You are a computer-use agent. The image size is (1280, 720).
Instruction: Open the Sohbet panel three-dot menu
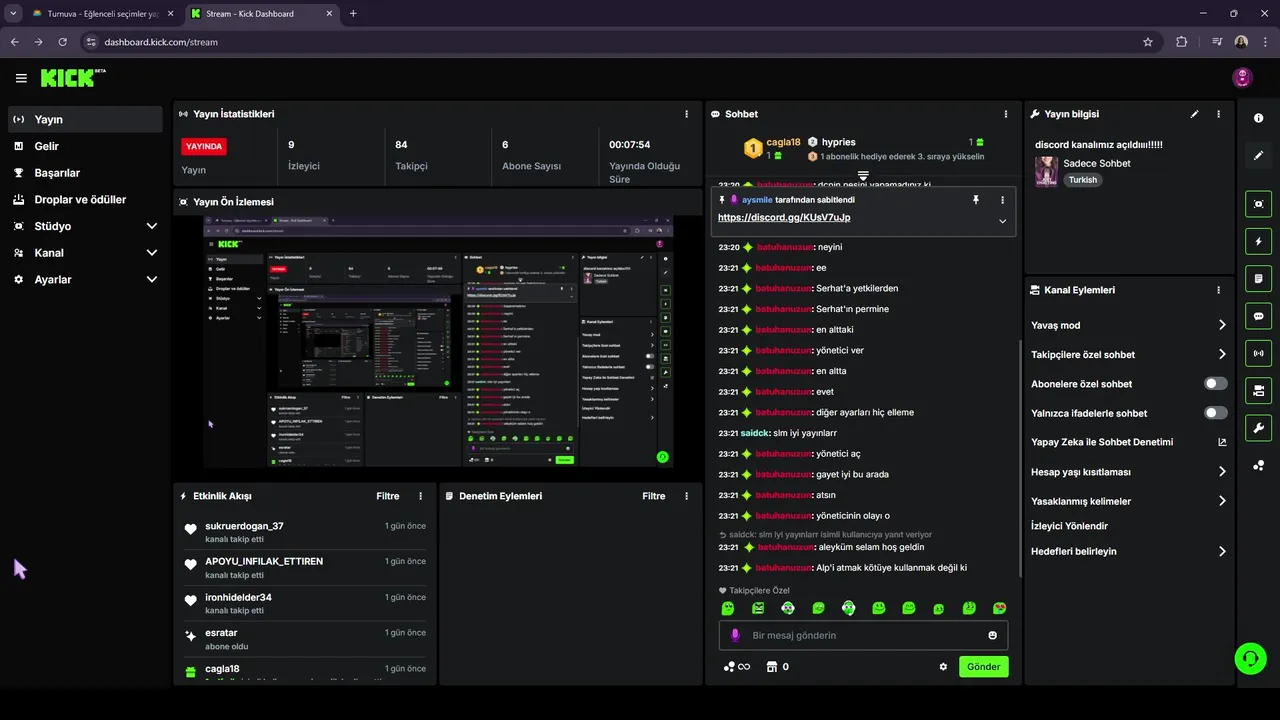pyautogui.click(x=1006, y=114)
